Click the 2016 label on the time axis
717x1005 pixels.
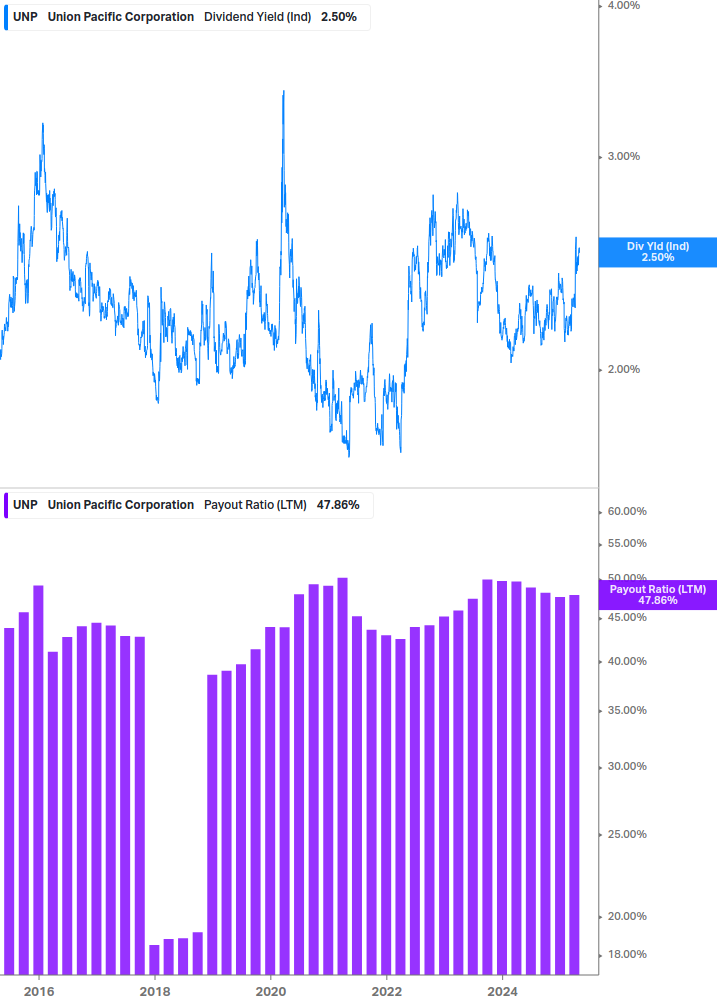(39, 992)
